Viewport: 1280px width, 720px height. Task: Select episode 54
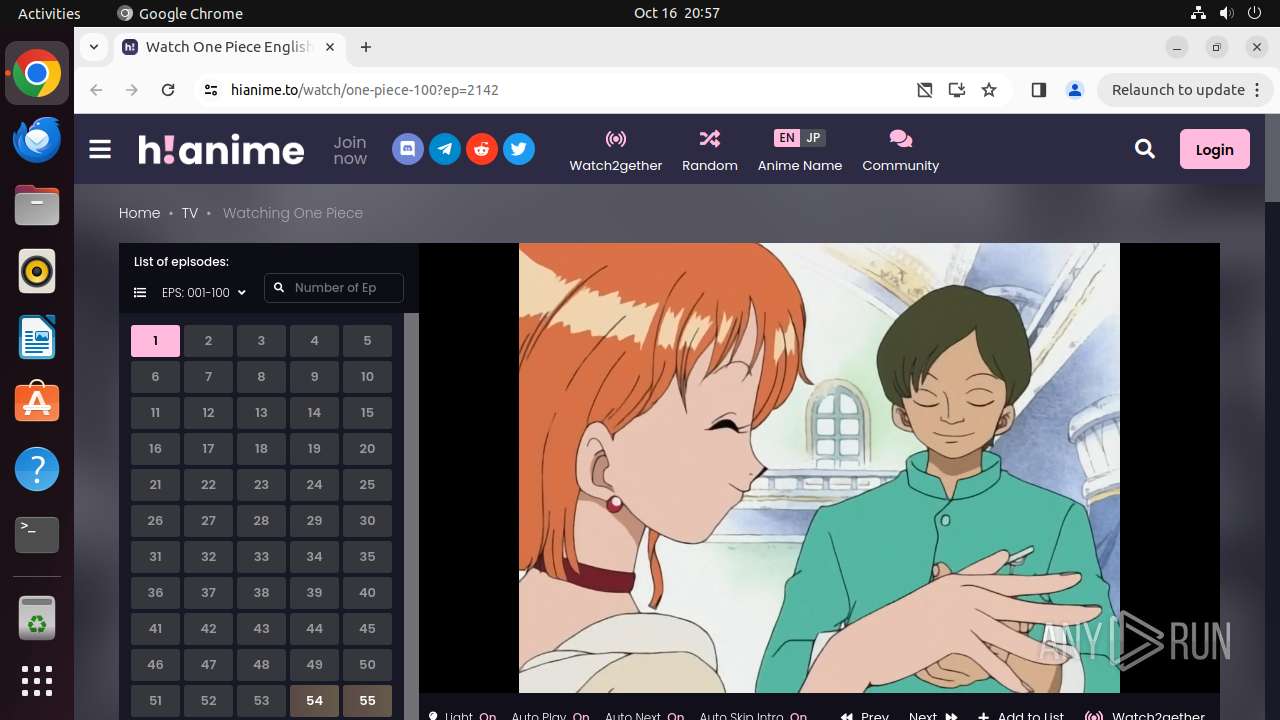pos(314,701)
